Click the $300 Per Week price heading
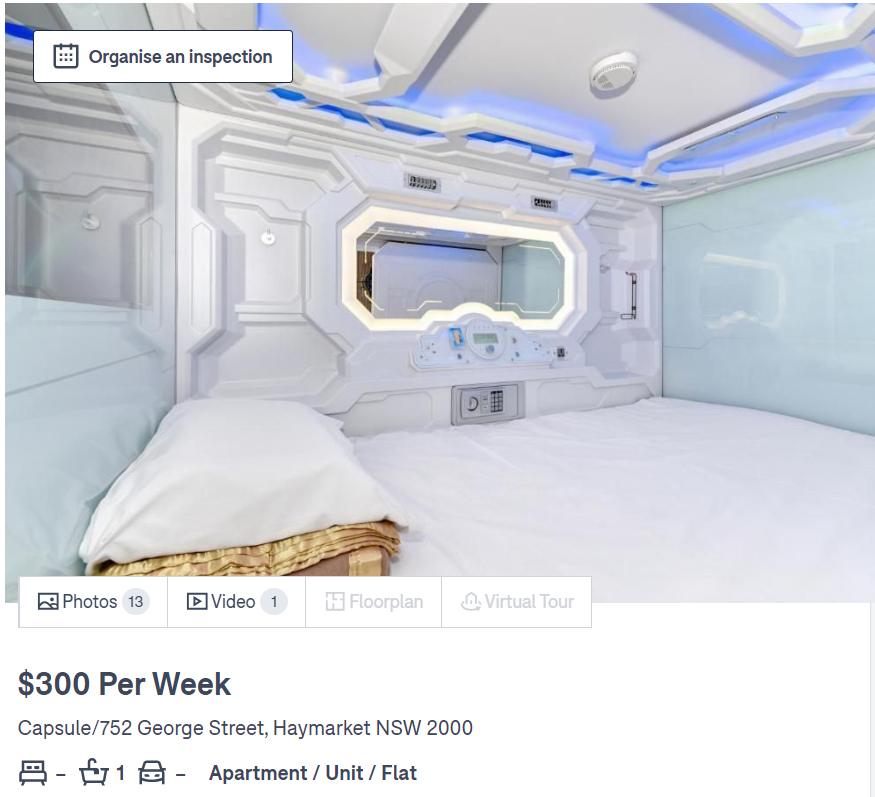Viewport: 875px width, 797px height. [x=124, y=684]
